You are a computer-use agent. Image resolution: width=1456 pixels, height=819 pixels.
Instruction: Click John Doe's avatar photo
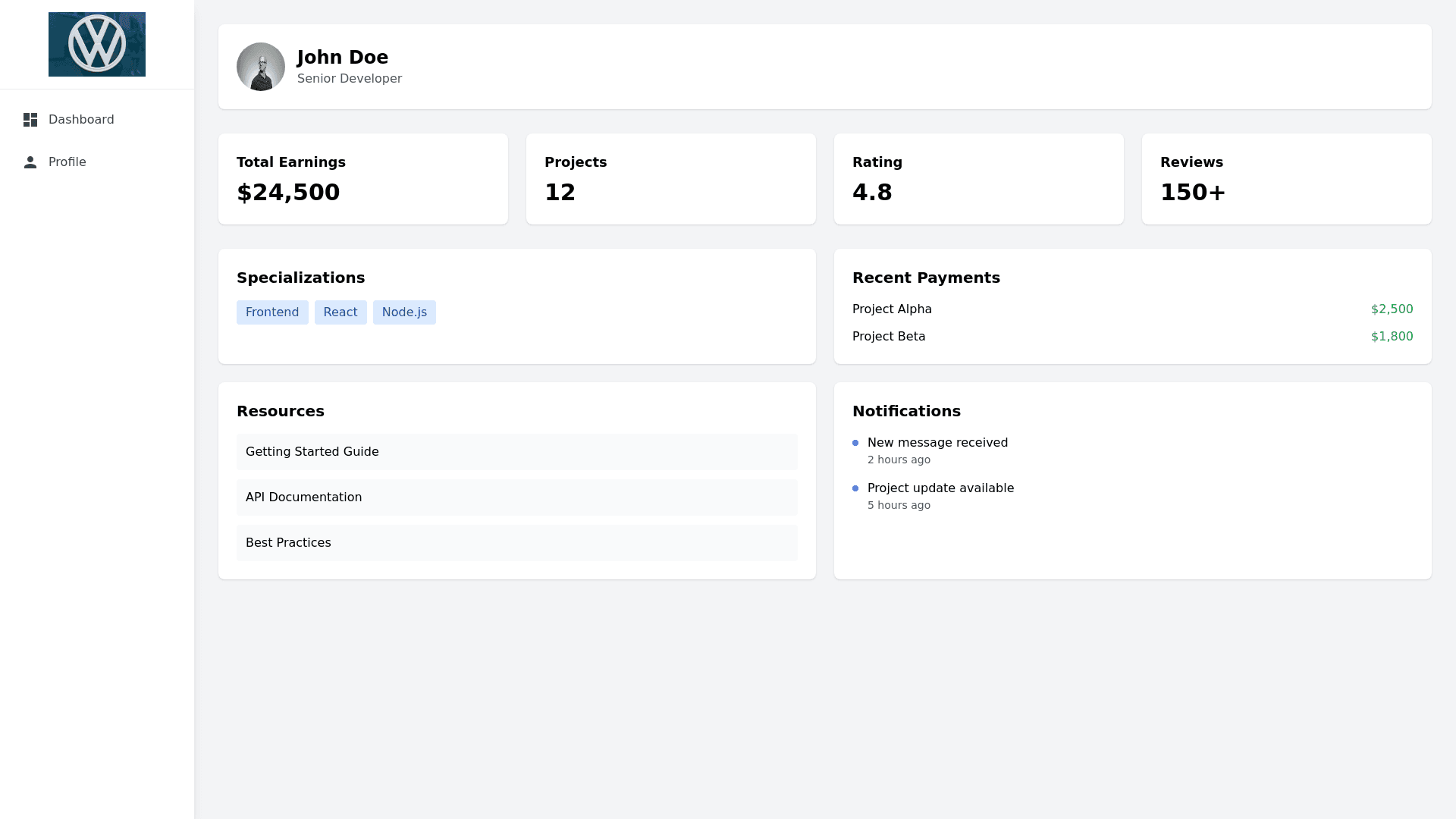(261, 67)
